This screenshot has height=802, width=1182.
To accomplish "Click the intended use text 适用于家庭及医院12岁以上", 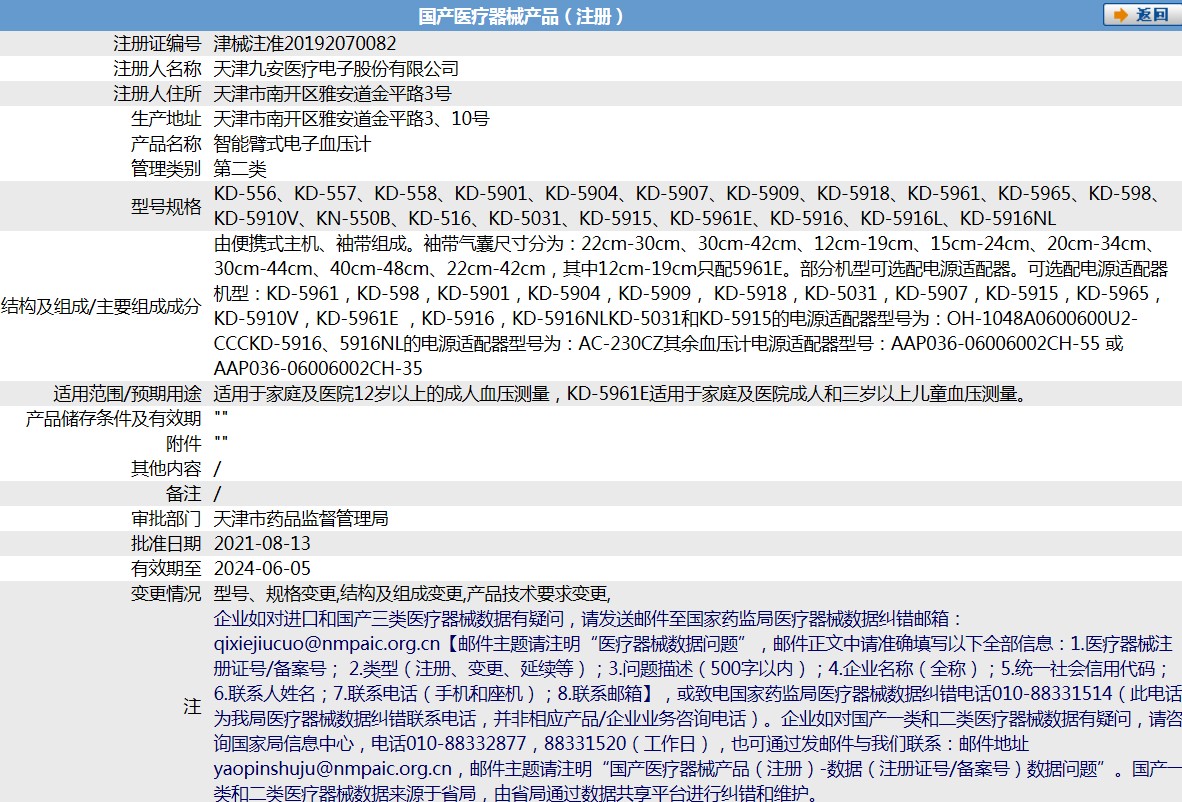I will (x=621, y=393).
